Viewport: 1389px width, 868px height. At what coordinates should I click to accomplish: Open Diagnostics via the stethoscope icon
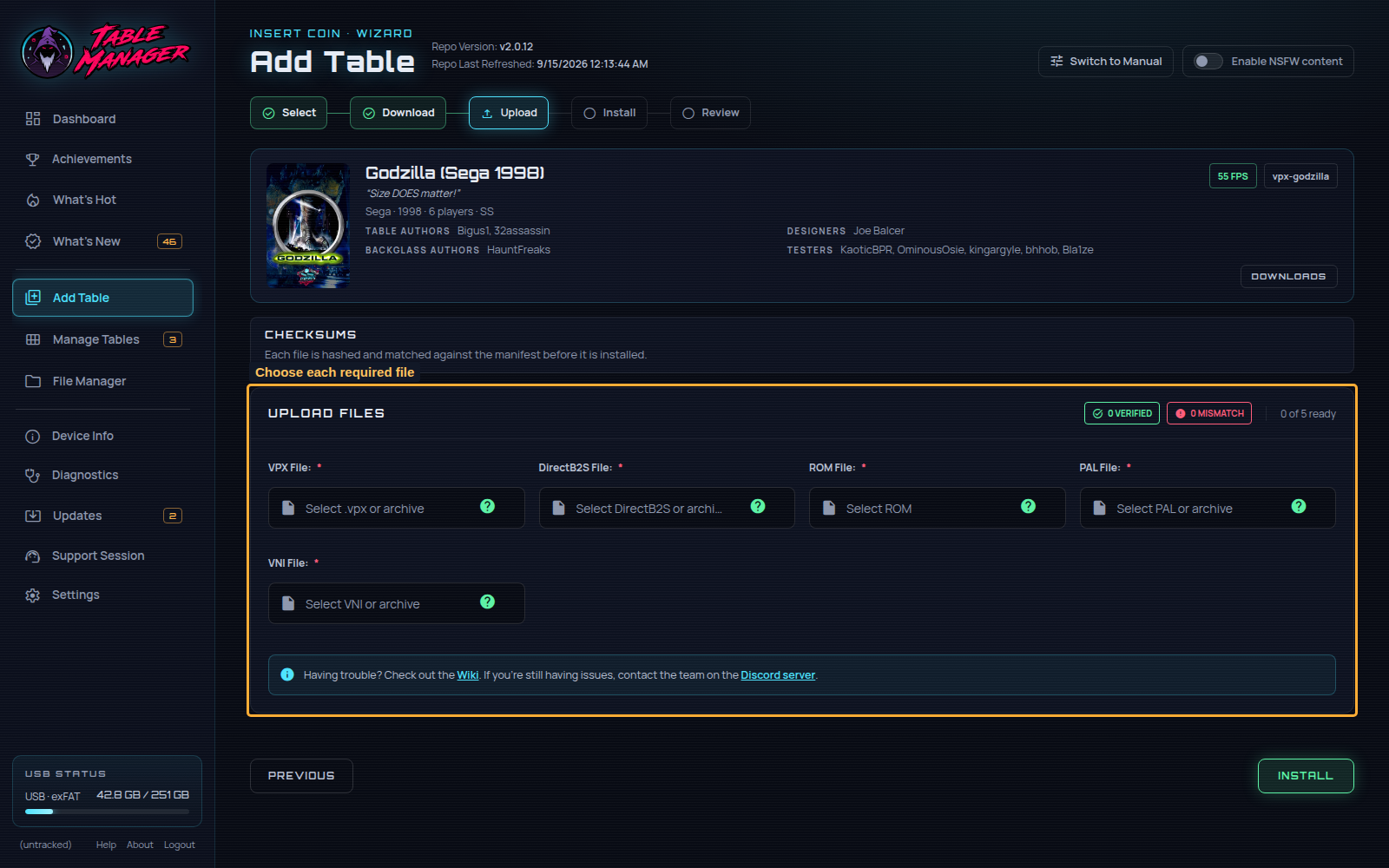33,475
